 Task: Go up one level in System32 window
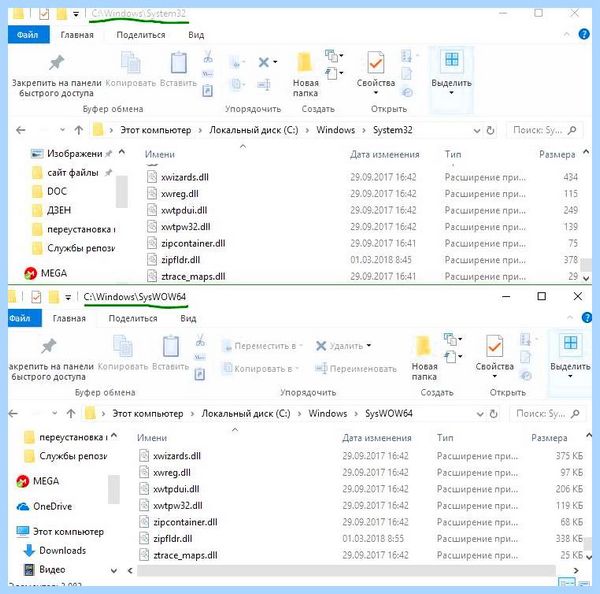pos(78,130)
